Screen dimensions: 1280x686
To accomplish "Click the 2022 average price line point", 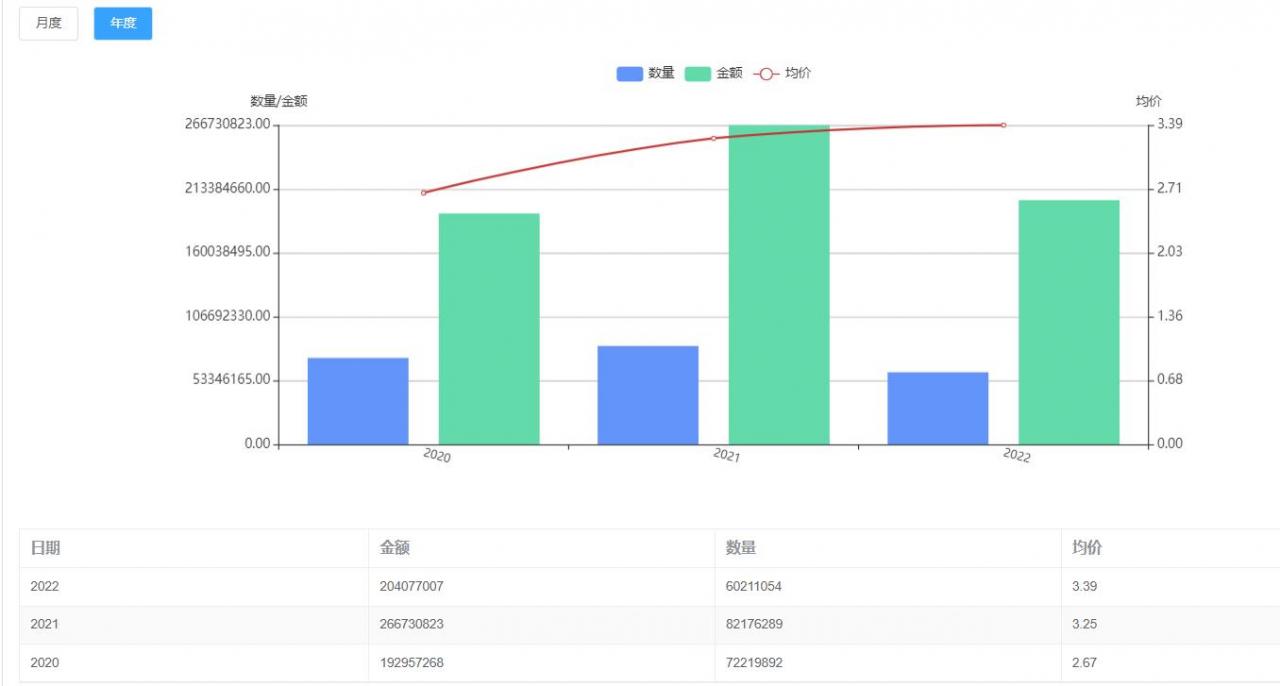I will [x=1003, y=125].
